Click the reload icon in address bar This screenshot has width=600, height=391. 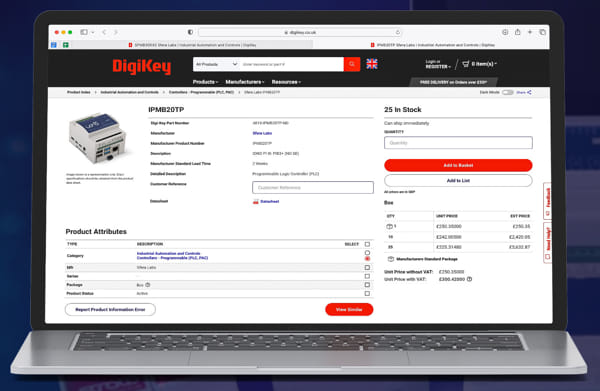tap(398, 32)
